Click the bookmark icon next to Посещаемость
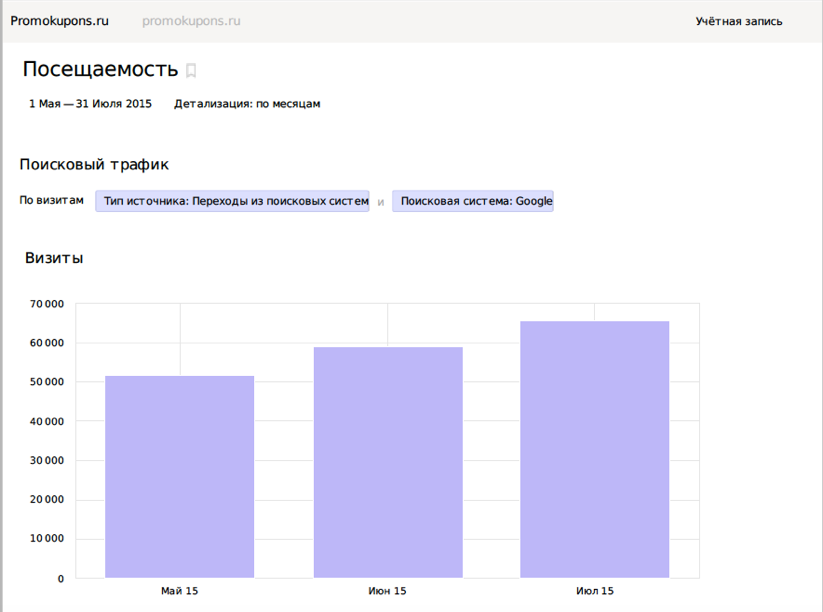The height and width of the screenshot is (612, 823). [192, 71]
